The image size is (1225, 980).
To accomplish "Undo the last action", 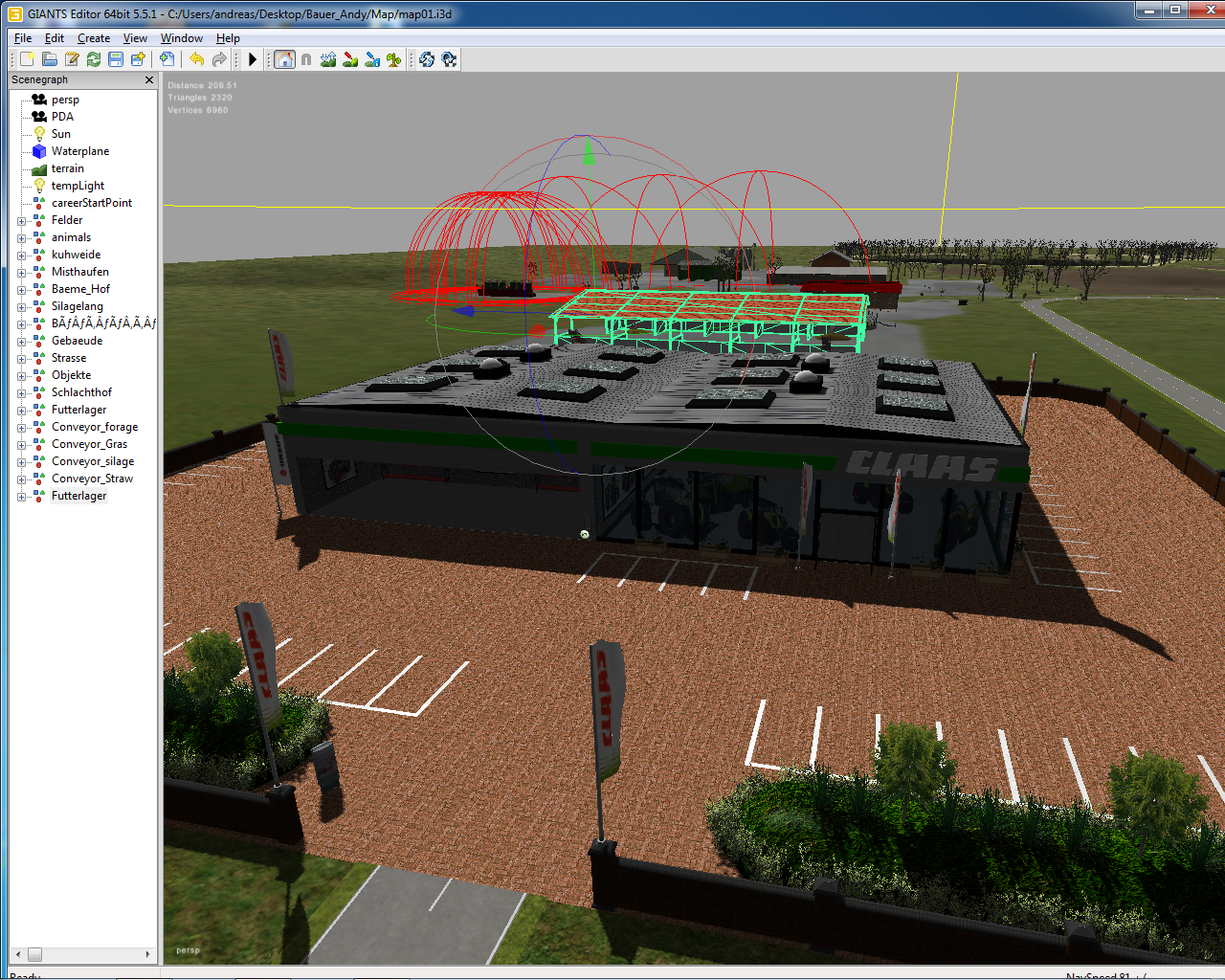I will click(x=196, y=59).
